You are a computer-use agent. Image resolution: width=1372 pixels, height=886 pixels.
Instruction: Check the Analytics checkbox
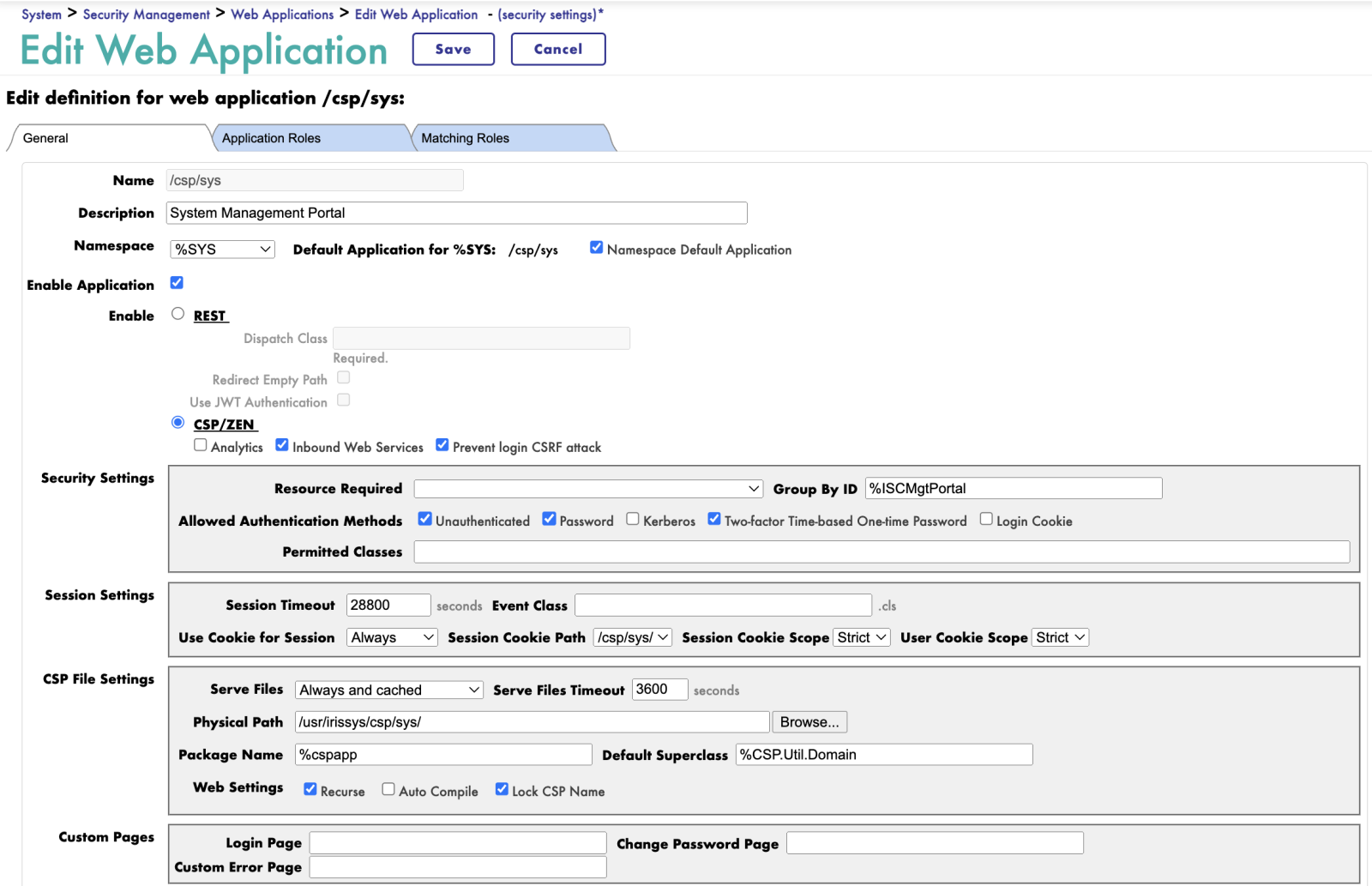pyautogui.click(x=201, y=445)
